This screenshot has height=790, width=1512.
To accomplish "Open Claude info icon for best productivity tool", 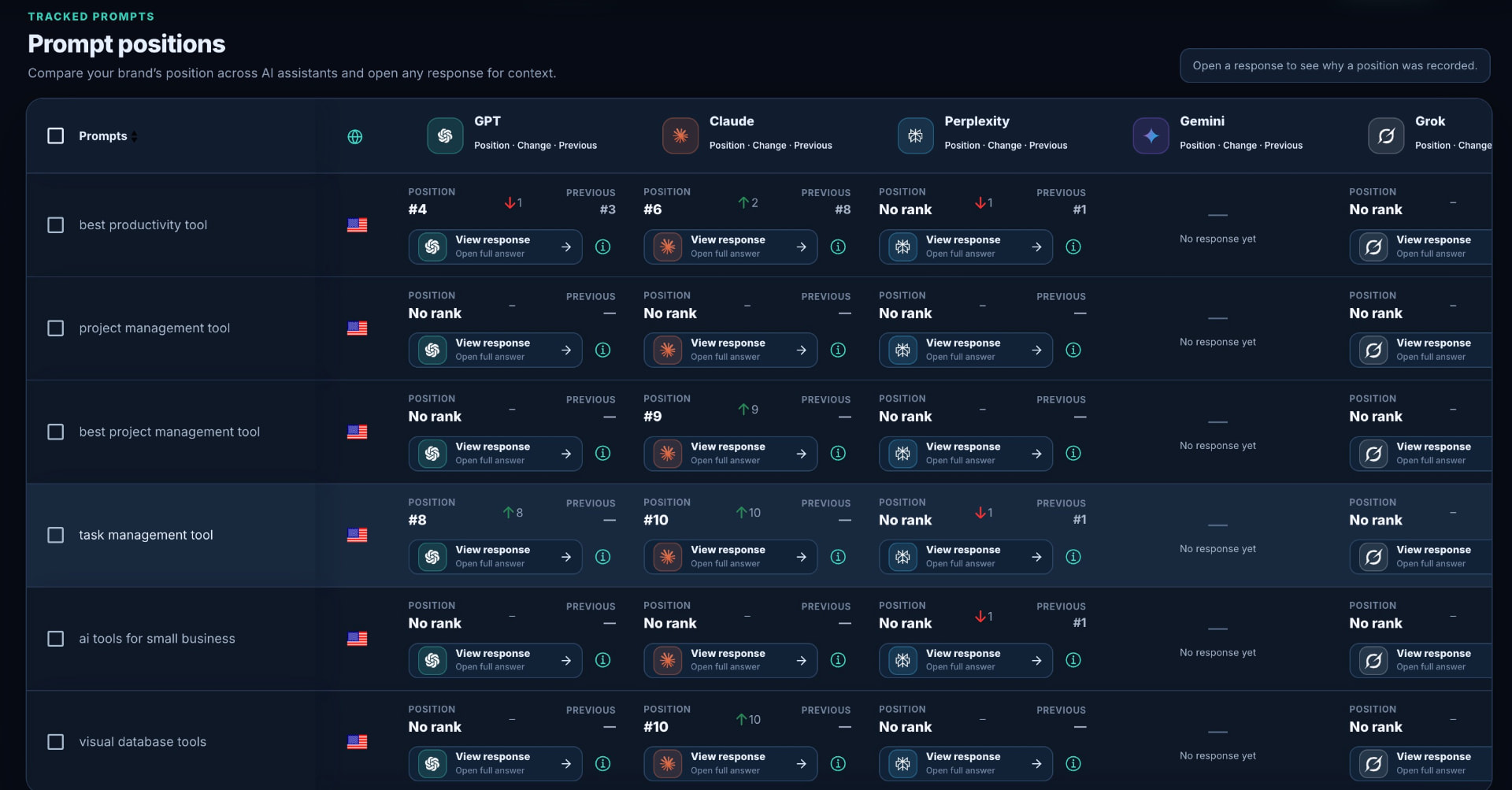I will (x=839, y=247).
